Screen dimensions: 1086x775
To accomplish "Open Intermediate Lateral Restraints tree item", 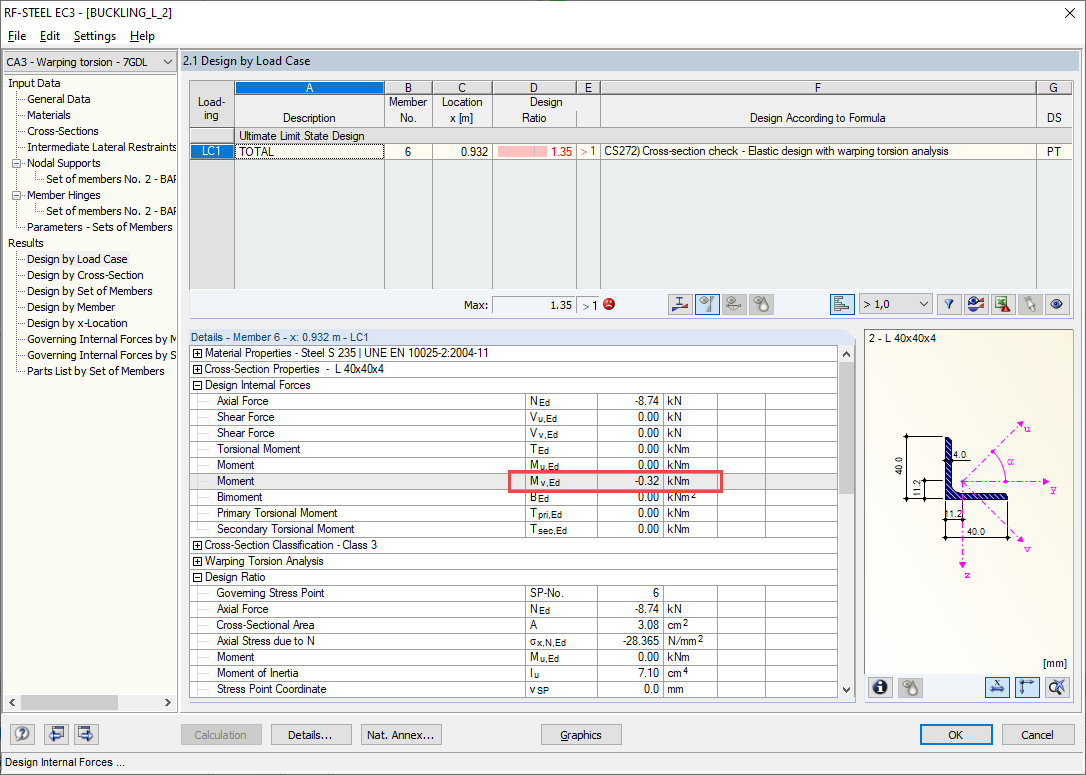I will (x=101, y=147).
